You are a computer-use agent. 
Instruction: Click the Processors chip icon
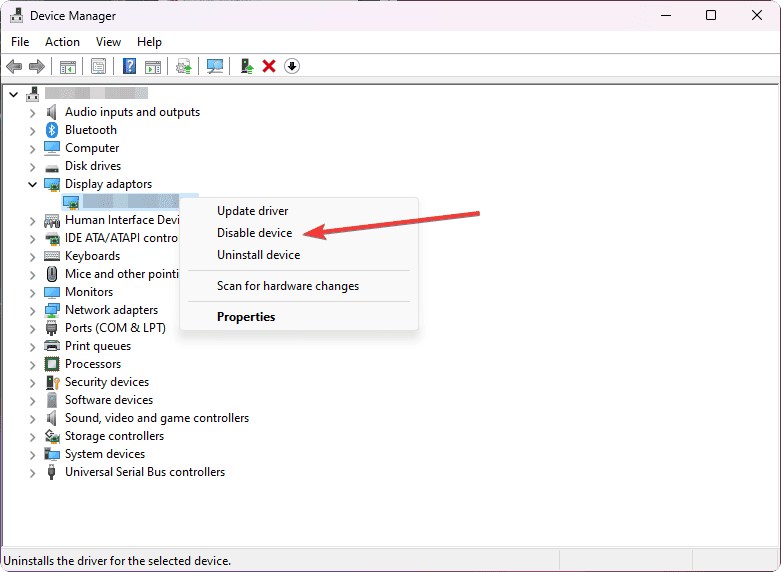tap(52, 364)
